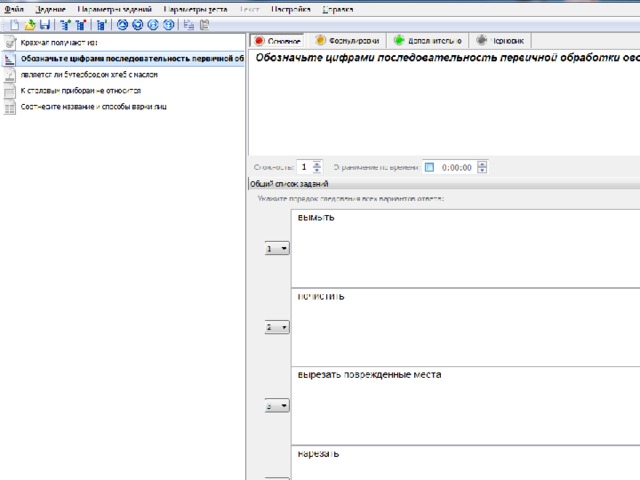Add a task with green-dot list icon
Image resolution: width=640 pixels, height=480 pixels.
(x=65, y=25)
